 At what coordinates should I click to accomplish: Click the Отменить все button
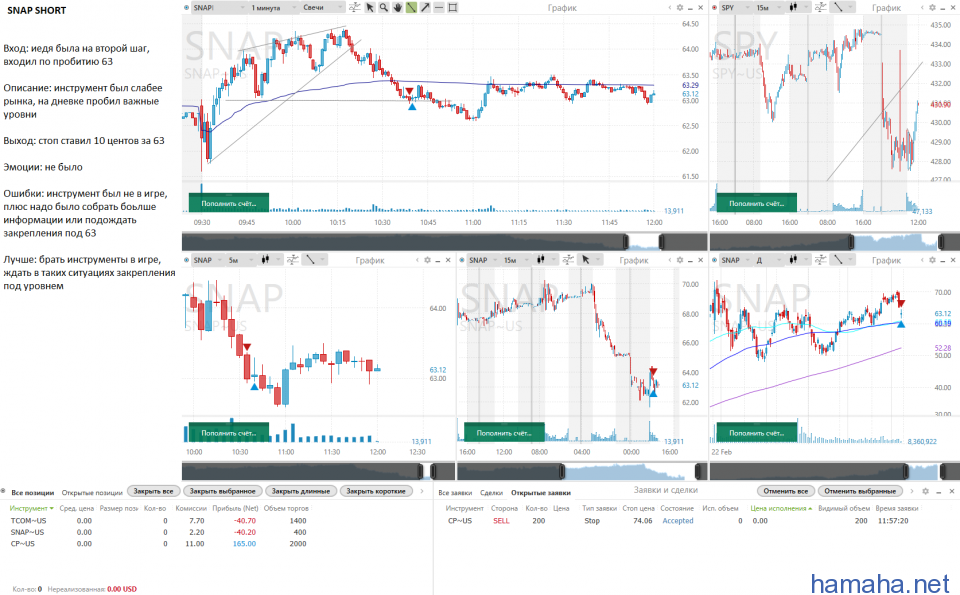(786, 491)
